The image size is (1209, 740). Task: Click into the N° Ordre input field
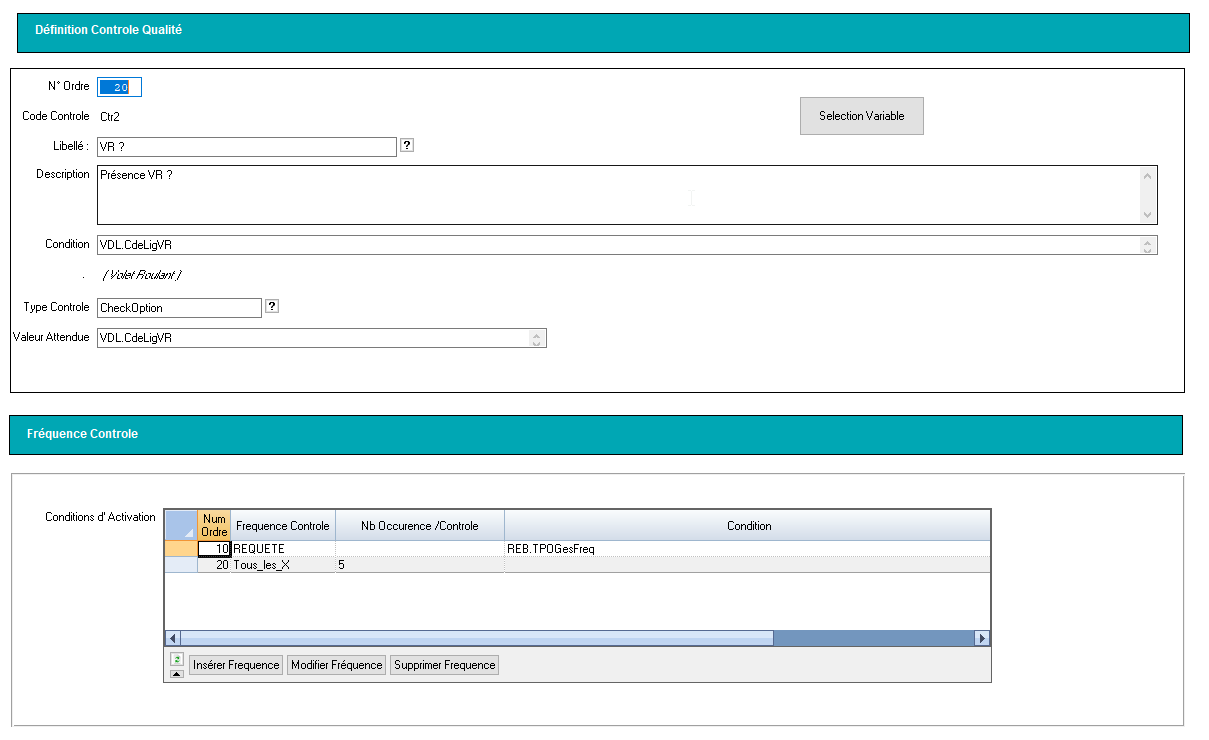click(120, 87)
